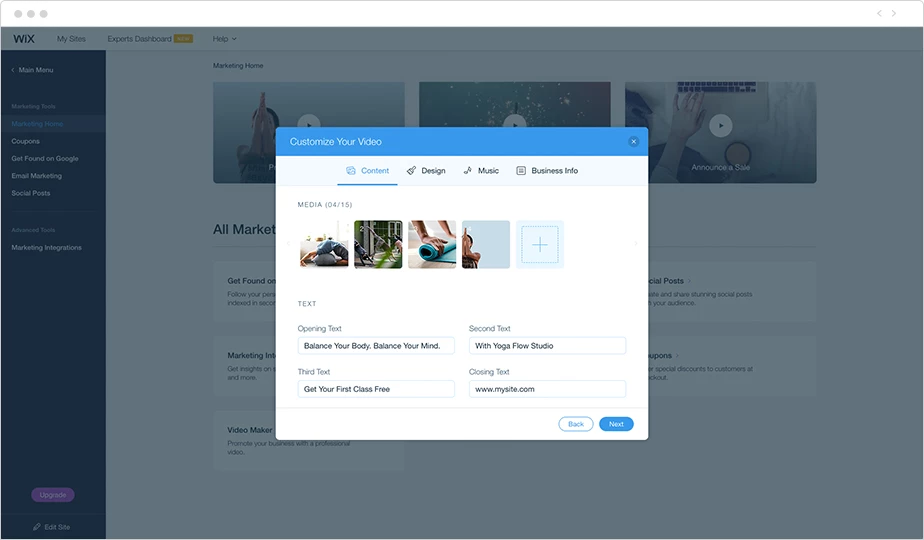Select the second media thumbnail with plants
This screenshot has height=540, width=924.
[x=378, y=245]
